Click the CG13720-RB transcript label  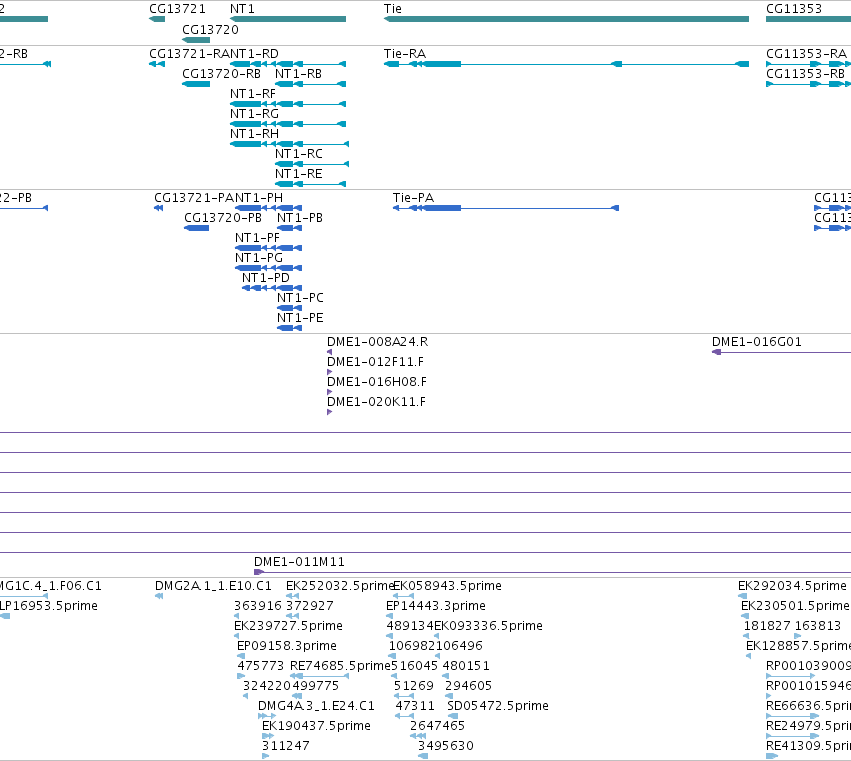pos(221,74)
